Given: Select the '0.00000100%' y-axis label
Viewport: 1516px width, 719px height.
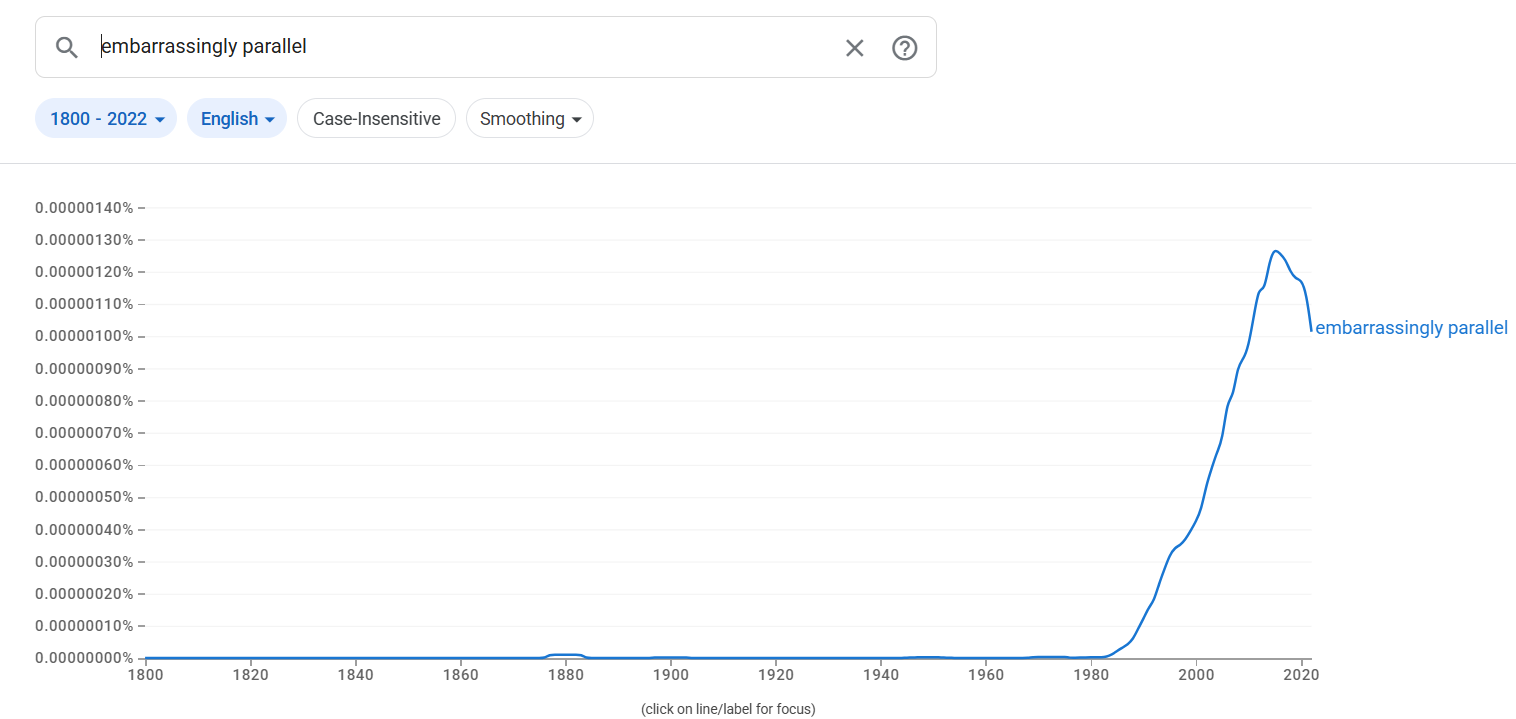Looking at the screenshot, I should pyautogui.click(x=84, y=336).
